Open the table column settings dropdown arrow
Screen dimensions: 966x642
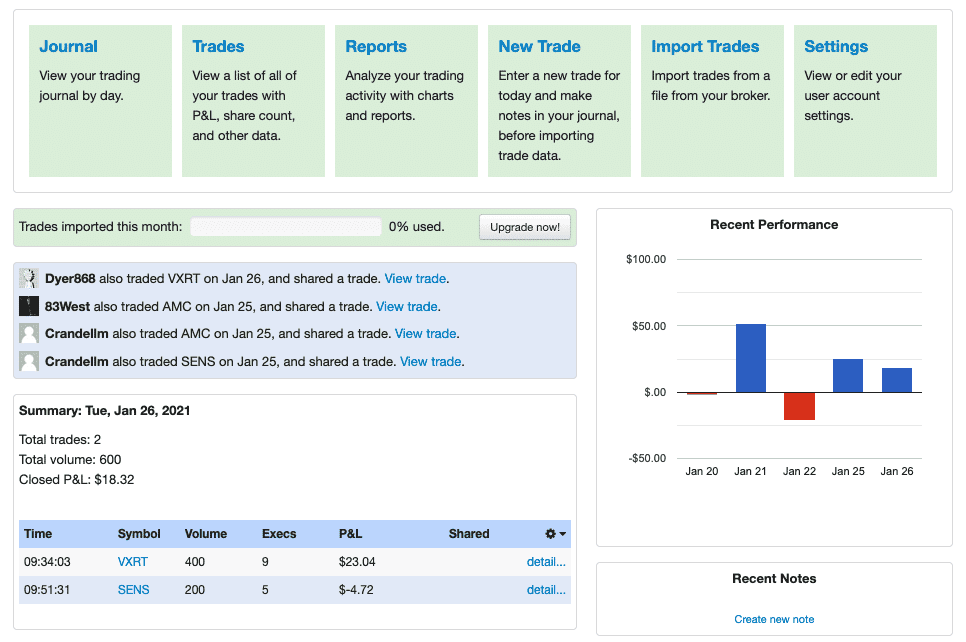(x=560, y=534)
